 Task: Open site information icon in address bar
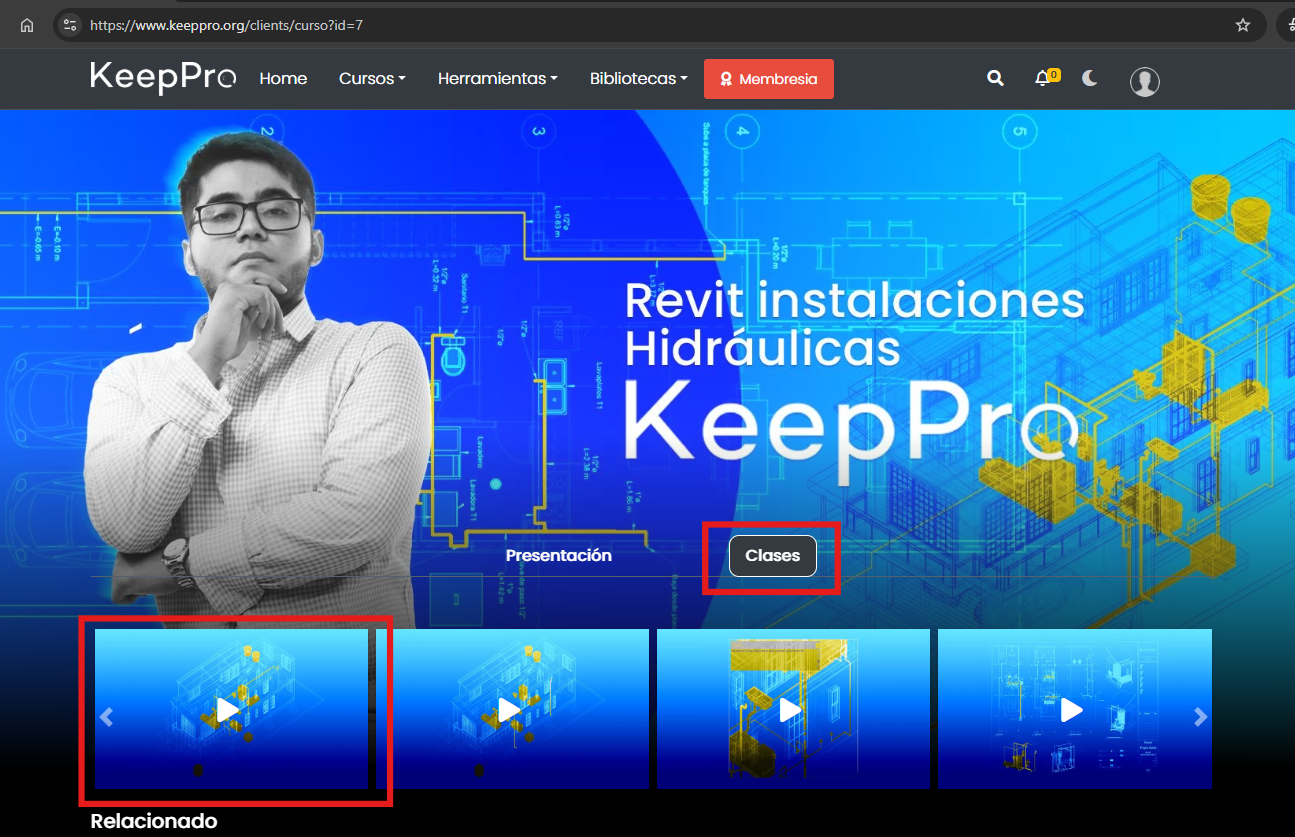coord(69,25)
